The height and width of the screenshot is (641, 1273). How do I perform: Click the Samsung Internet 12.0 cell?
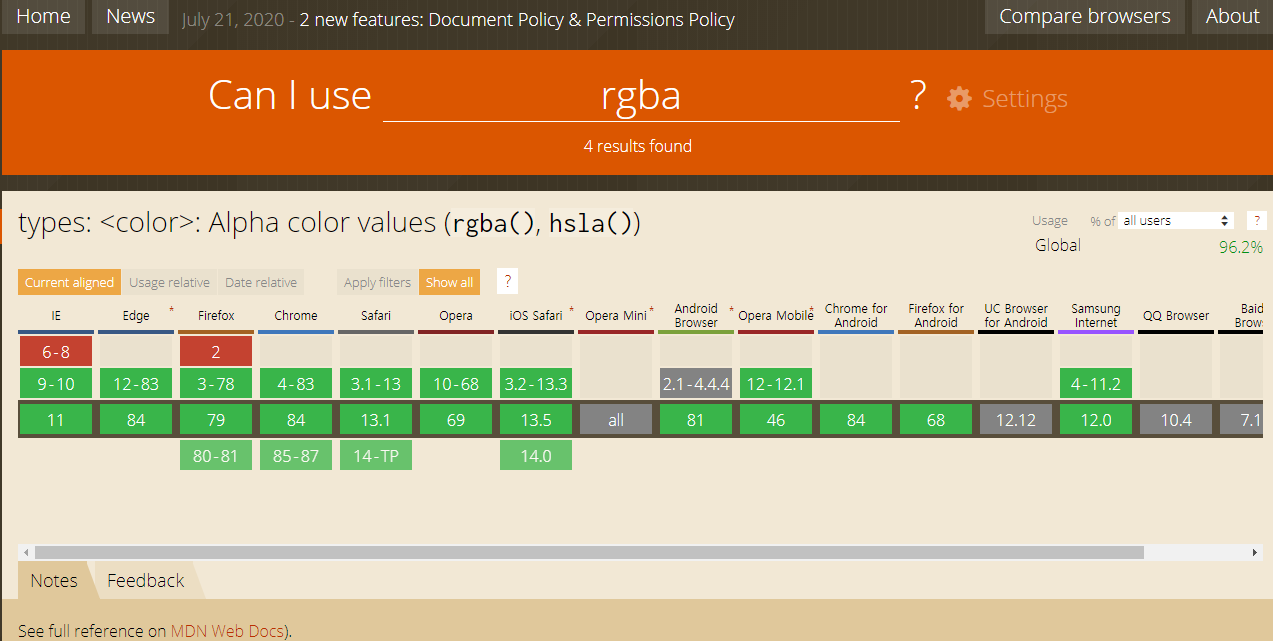pyautogui.click(x=1096, y=420)
